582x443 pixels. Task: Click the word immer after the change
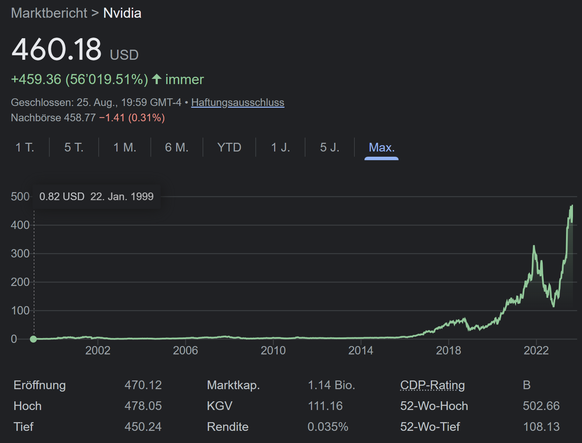(184, 79)
